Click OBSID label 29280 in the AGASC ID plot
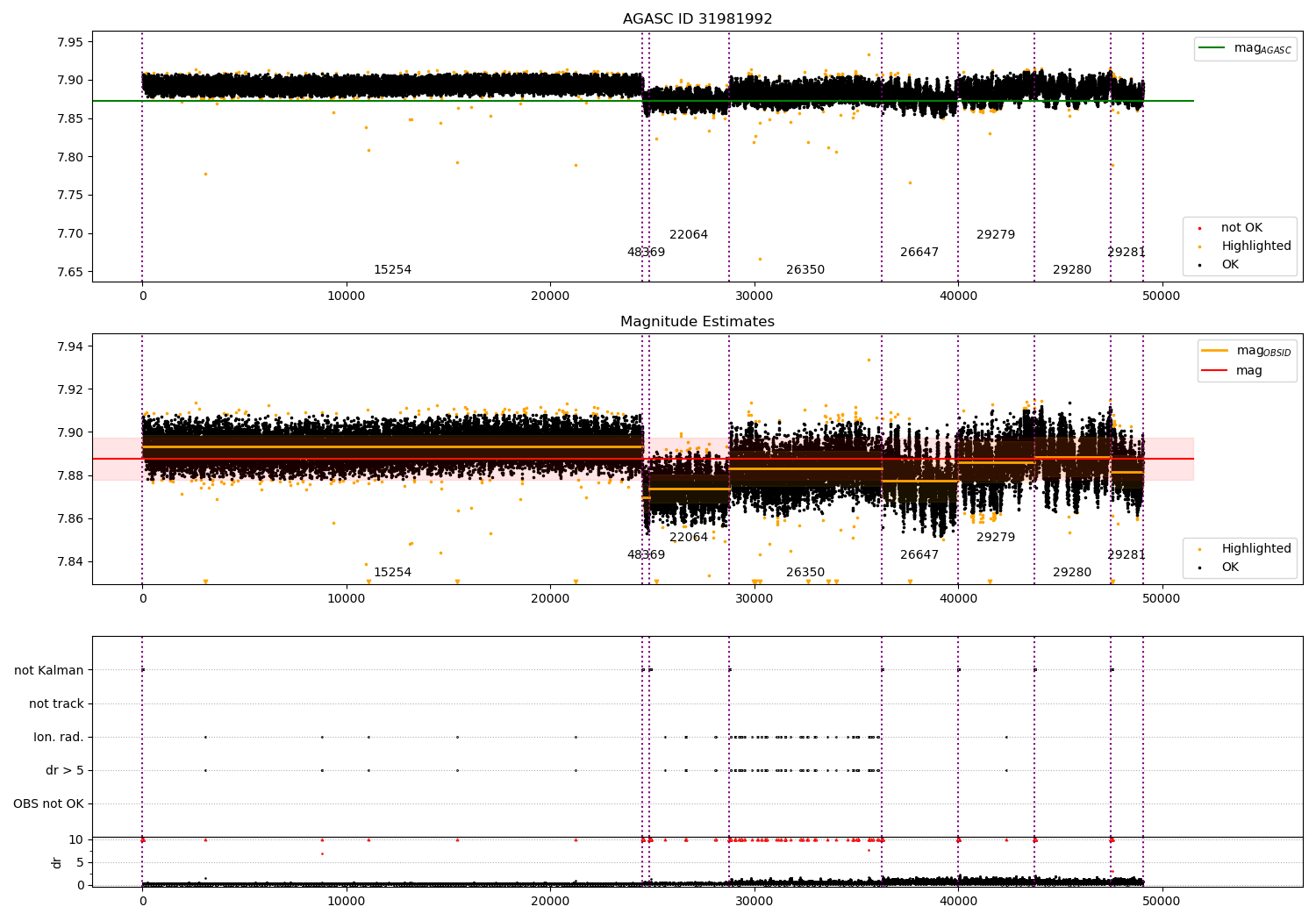Screen dimensions: 1316x921 (x=1072, y=270)
